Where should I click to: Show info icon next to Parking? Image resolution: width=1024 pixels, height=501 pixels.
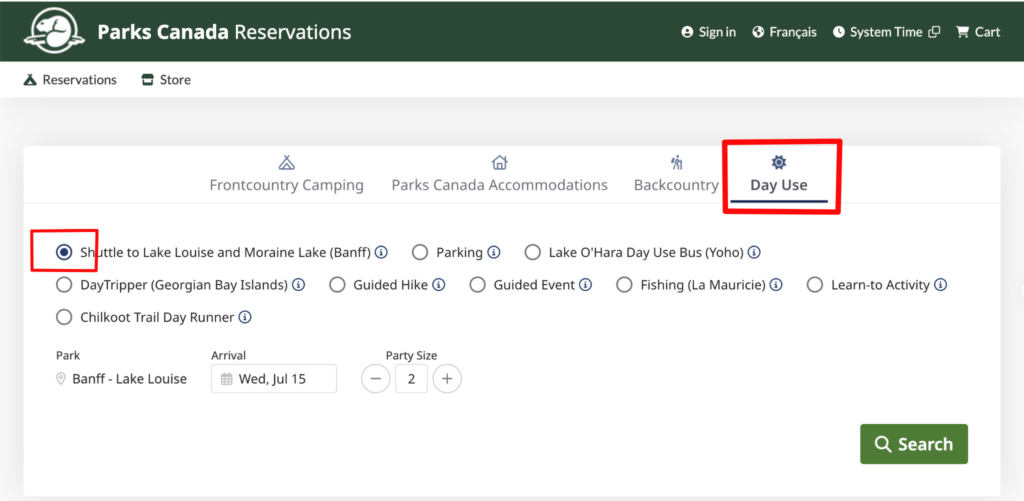click(x=494, y=252)
